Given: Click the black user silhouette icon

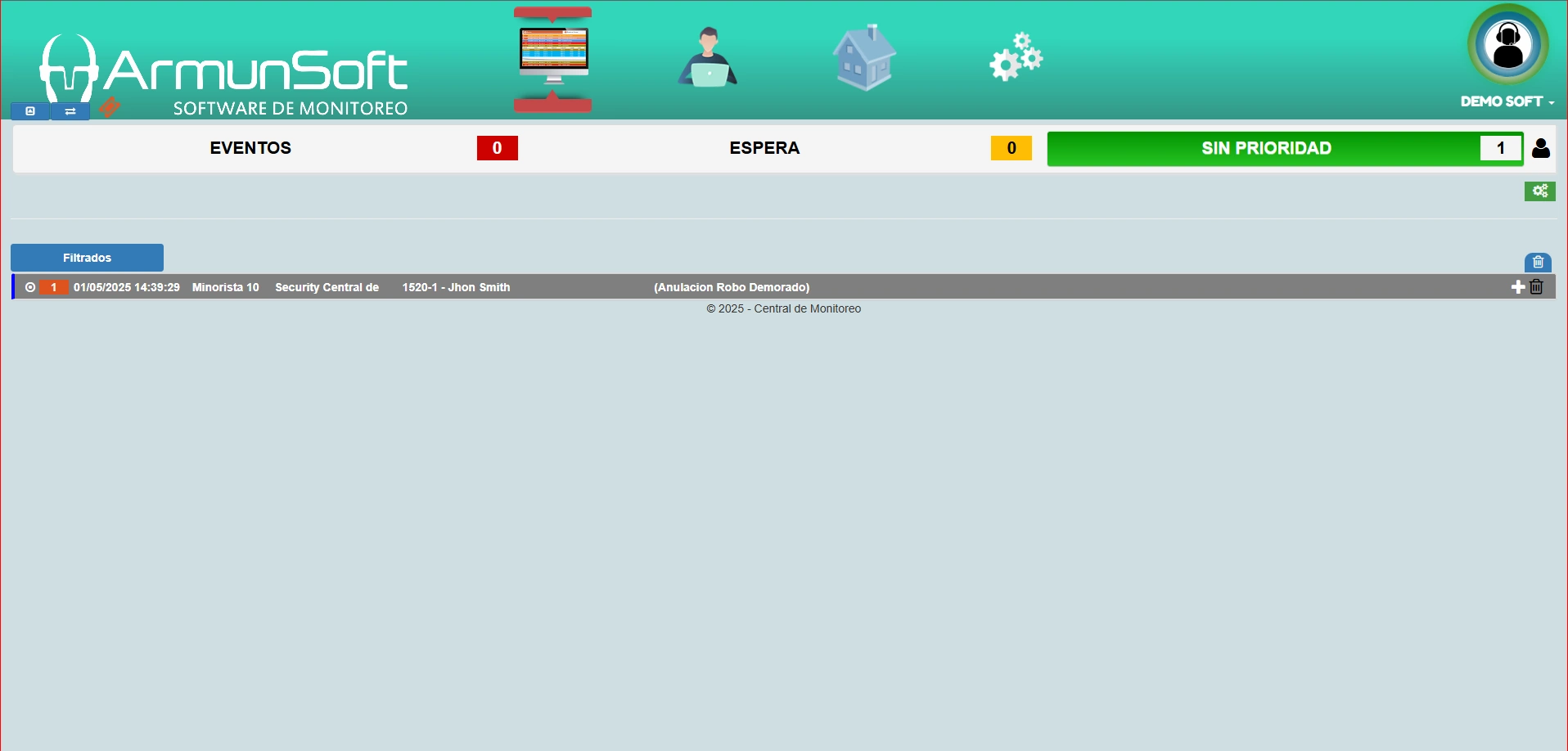Looking at the screenshot, I should click(1541, 148).
